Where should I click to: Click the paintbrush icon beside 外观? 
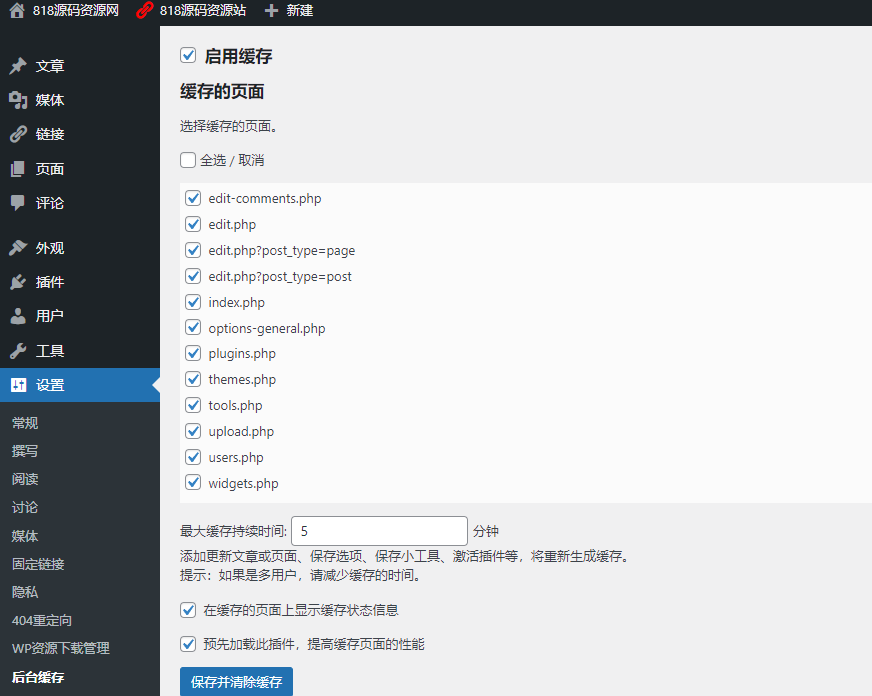[18, 248]
